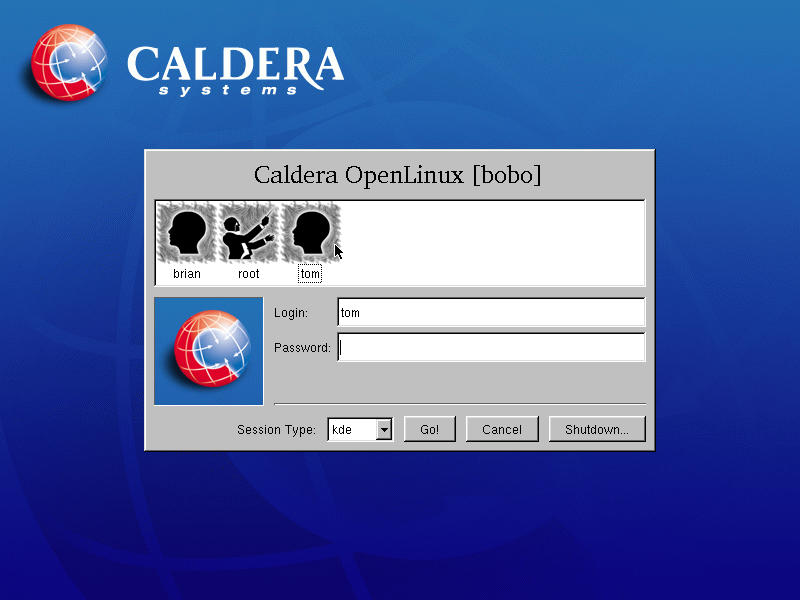The width and height of the screenshot is (800, 600).
Task: Open the Shutdown... dialog
Action: click(x=597, y=430)
